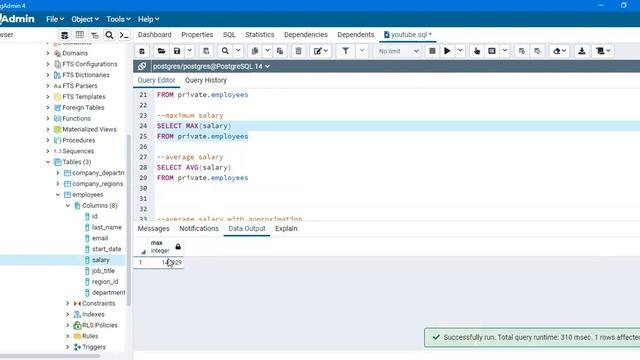Execute query with the play icon
640x360 pixels.
click(447, 51)
